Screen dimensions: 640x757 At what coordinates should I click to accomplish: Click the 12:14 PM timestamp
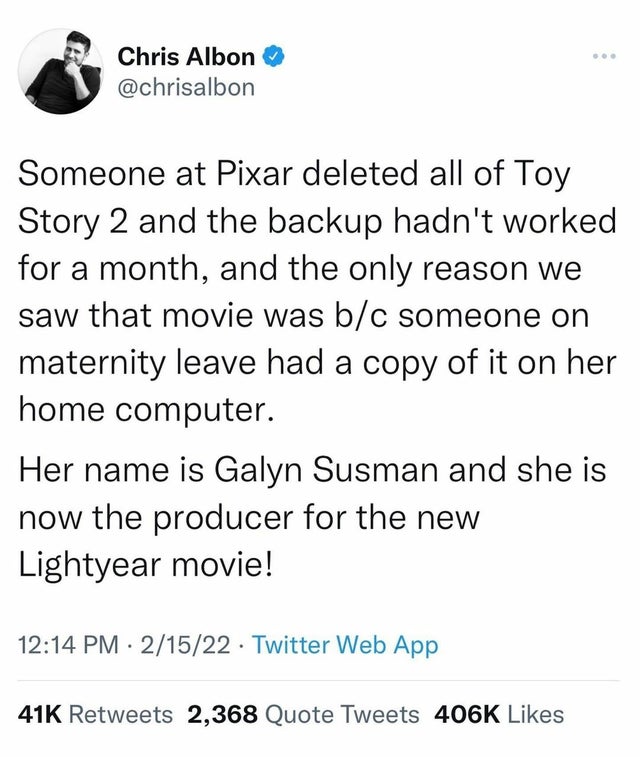[x=66, y=646]
